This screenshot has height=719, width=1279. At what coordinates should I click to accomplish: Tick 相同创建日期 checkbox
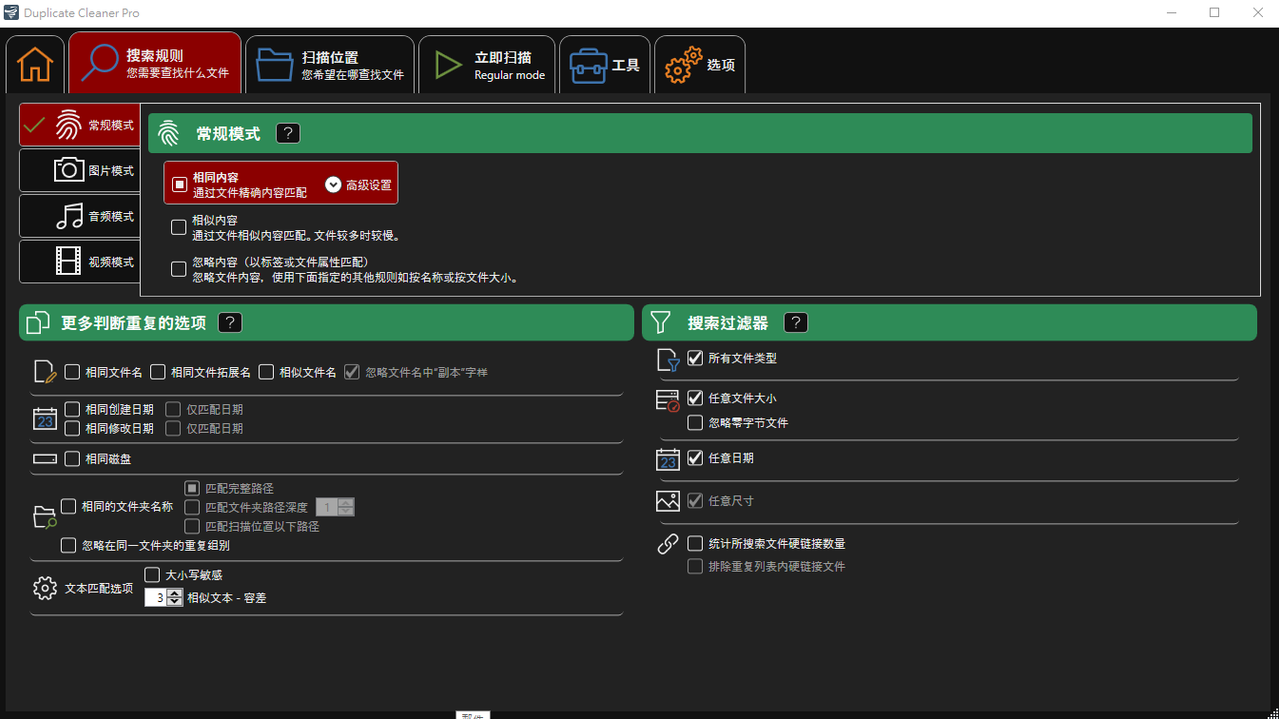click(72, 409)
